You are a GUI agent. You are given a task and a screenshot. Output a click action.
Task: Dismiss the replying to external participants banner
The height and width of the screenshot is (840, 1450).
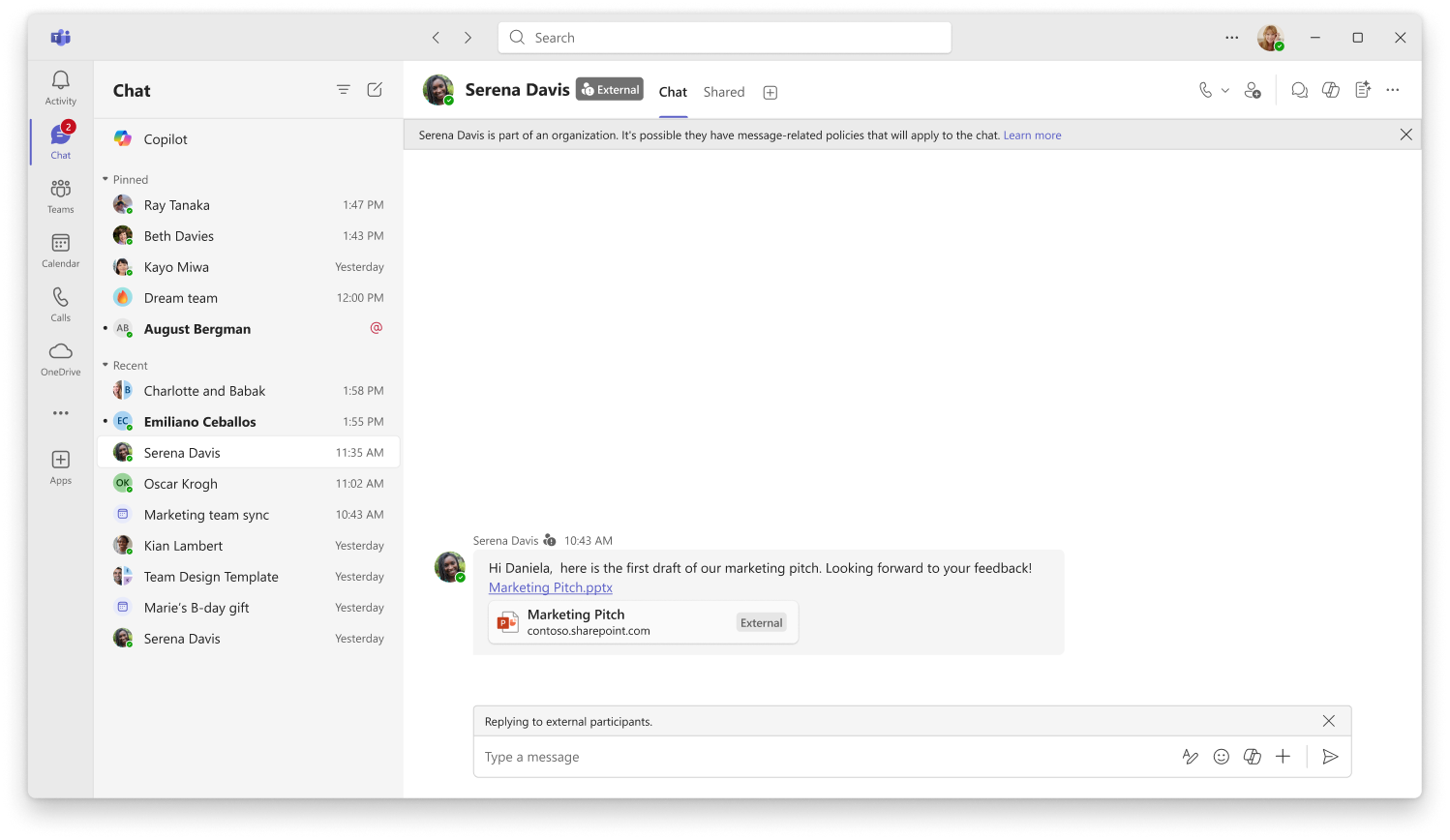click(1328, 720)
